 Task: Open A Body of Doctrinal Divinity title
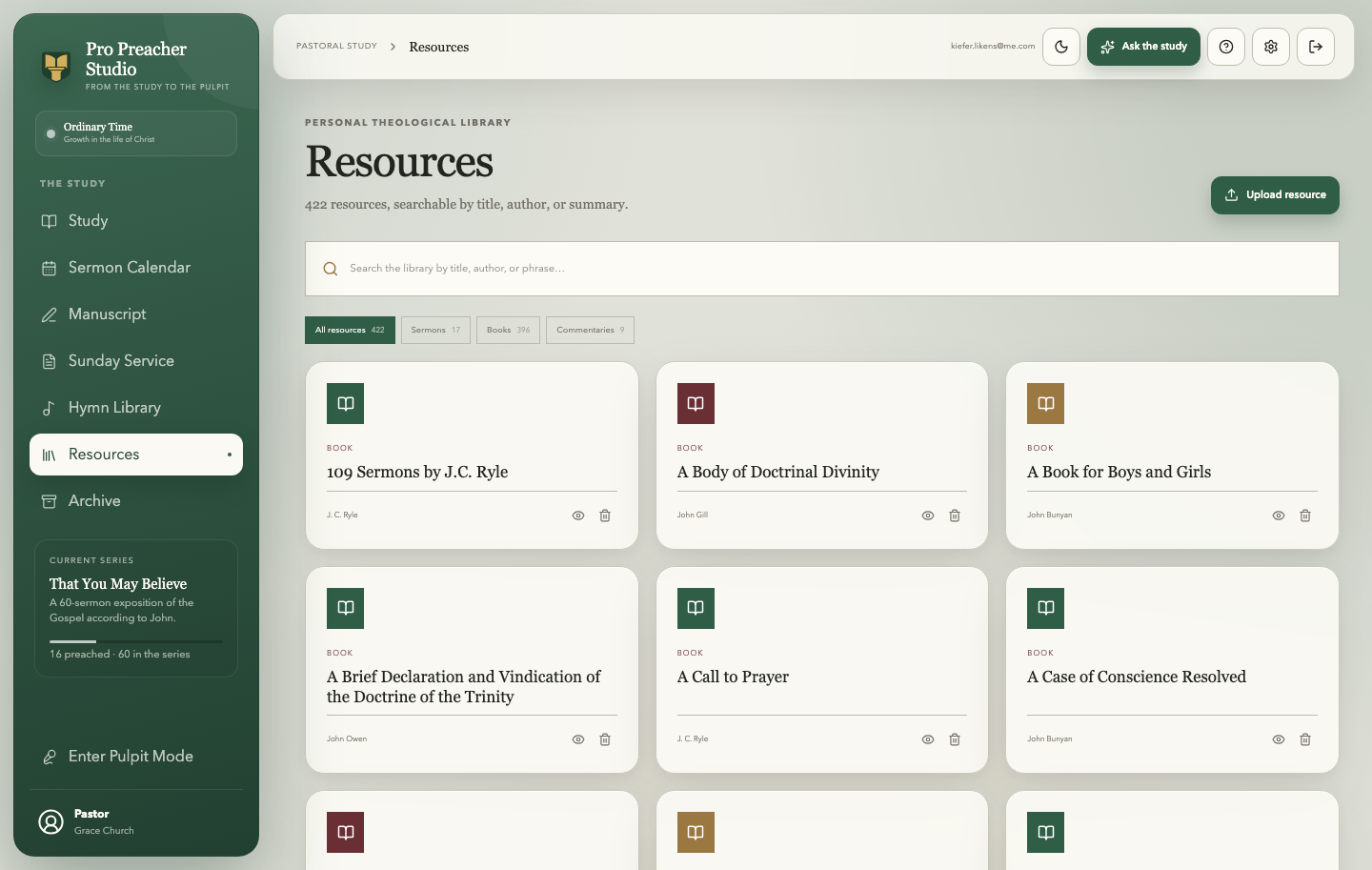pyautogui.click(x=778, y=472)
